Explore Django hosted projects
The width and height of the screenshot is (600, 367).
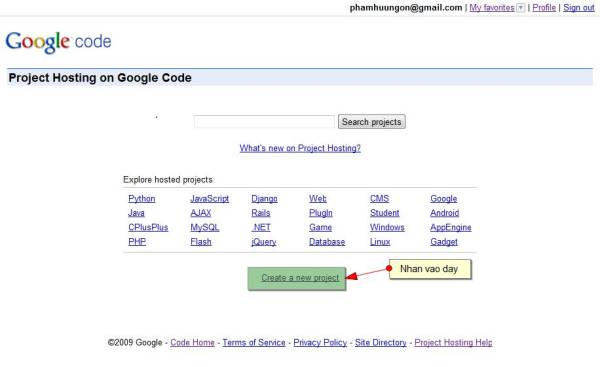click(x=264, y=199)
